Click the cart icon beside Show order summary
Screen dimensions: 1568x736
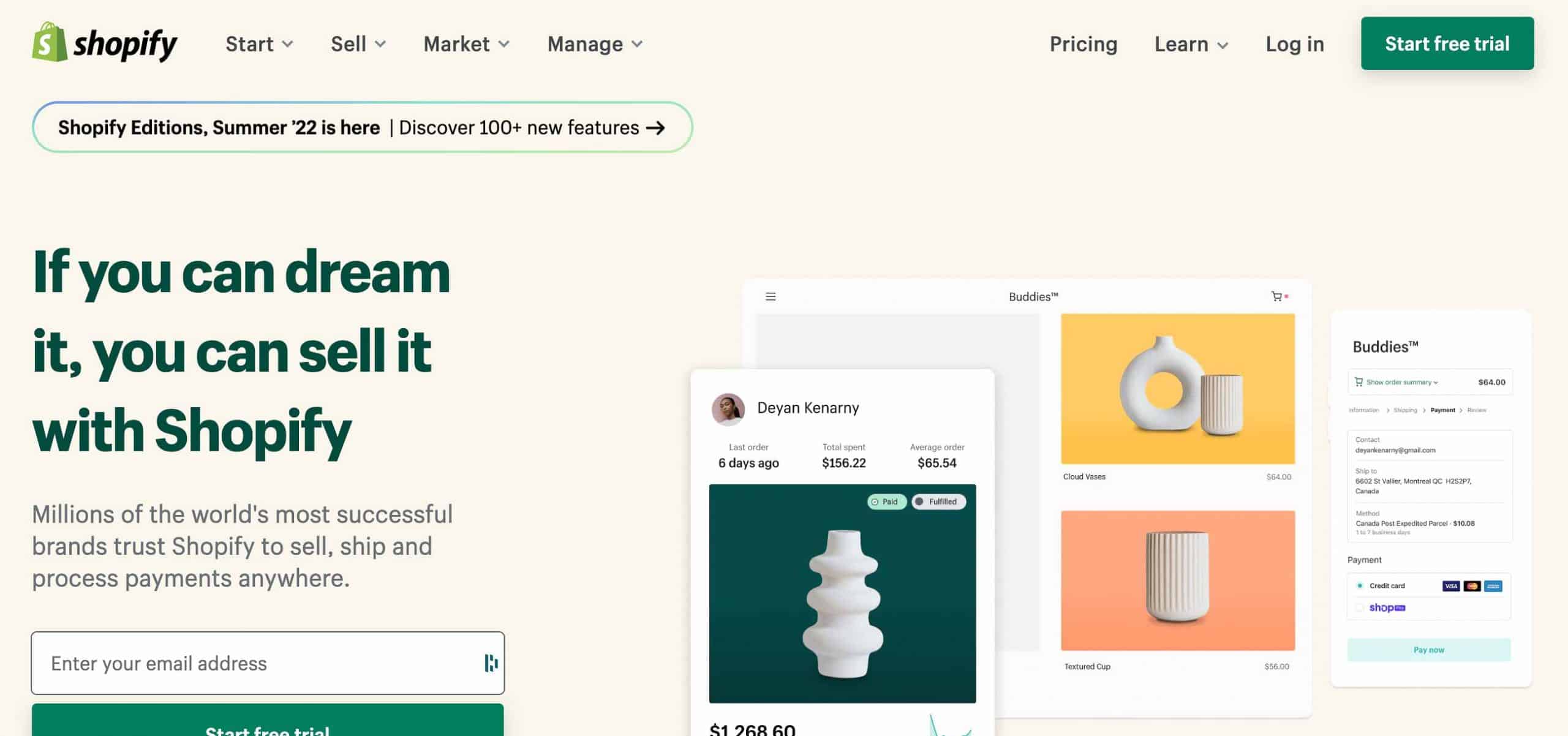(1358, 382)
